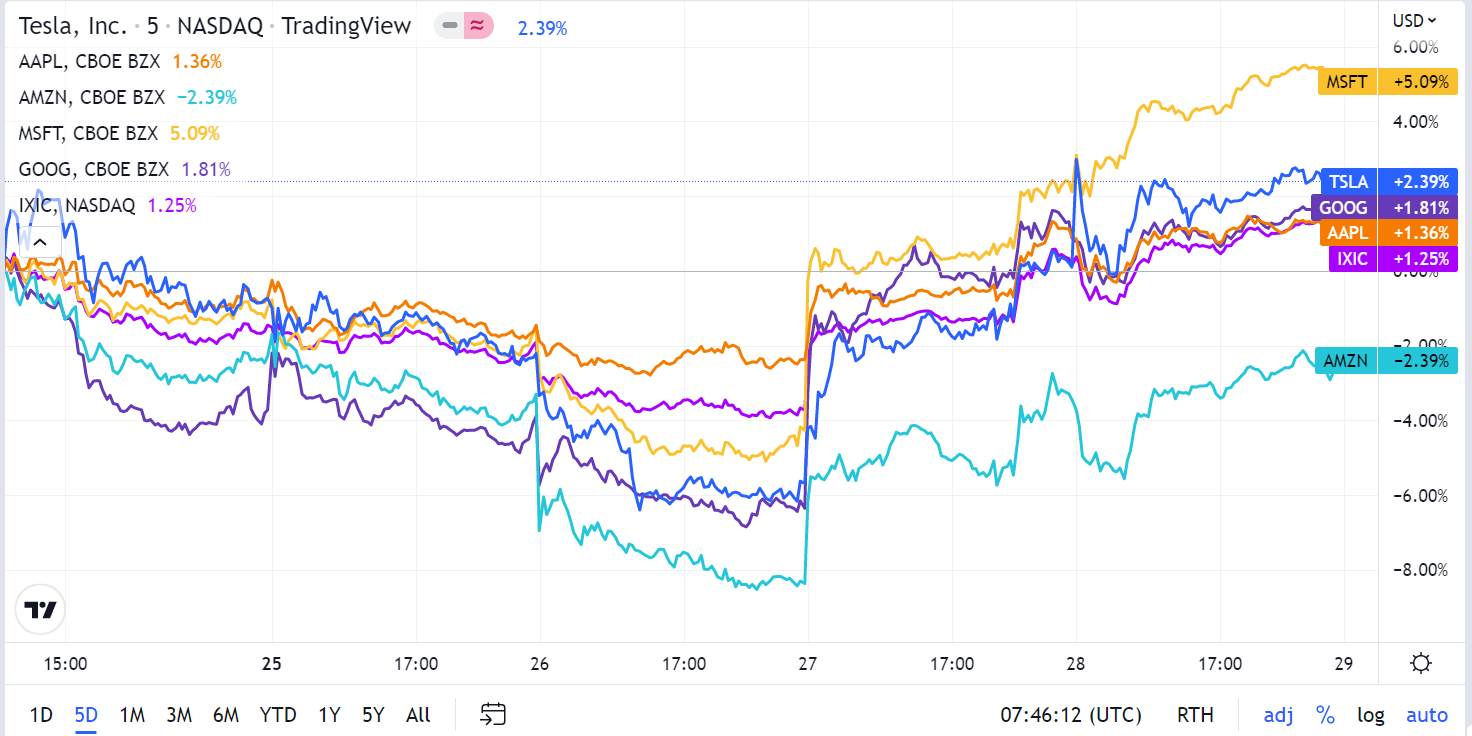Toggle the adj dividend adjustment
The height and width of the screenshot is (736, 1472).
(x=1278, y=714)
